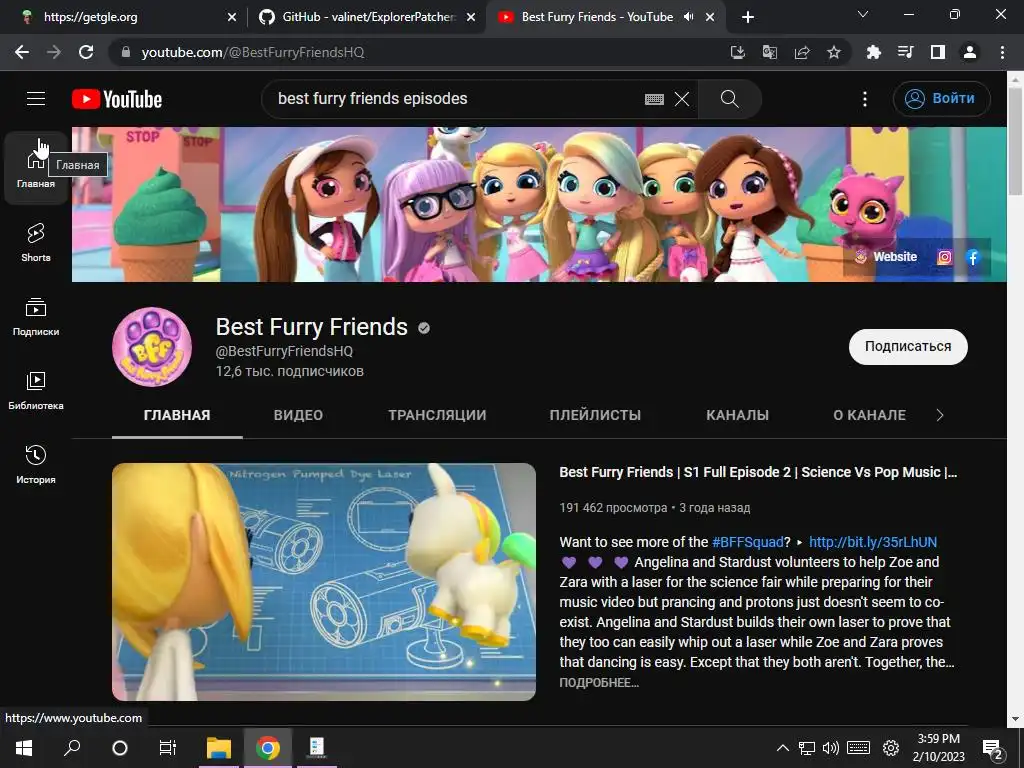1024x768 pixels.
Task: Switch to the ТРАНСЛЯЦИИ channel tab
Action: click(x=437, y=415)
